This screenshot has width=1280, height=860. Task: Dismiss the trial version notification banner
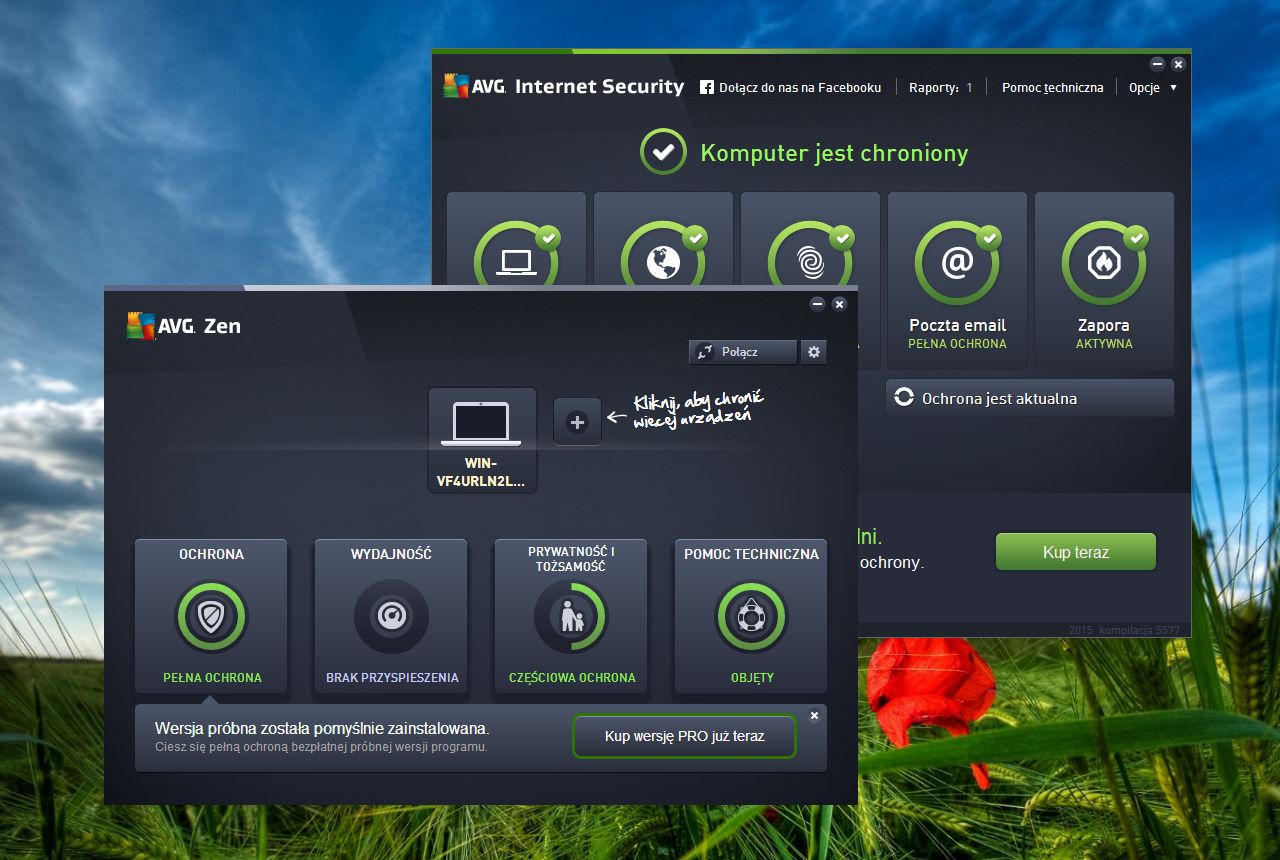click(814, 716)
